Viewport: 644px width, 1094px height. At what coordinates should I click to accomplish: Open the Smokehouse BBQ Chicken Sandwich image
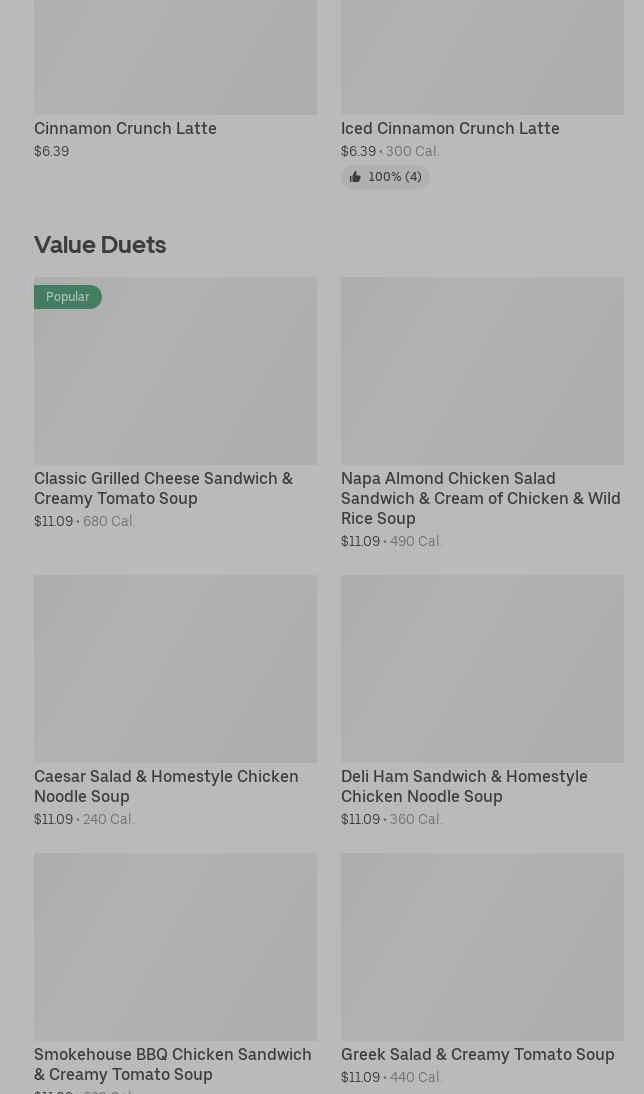click(x=175, y=946)
